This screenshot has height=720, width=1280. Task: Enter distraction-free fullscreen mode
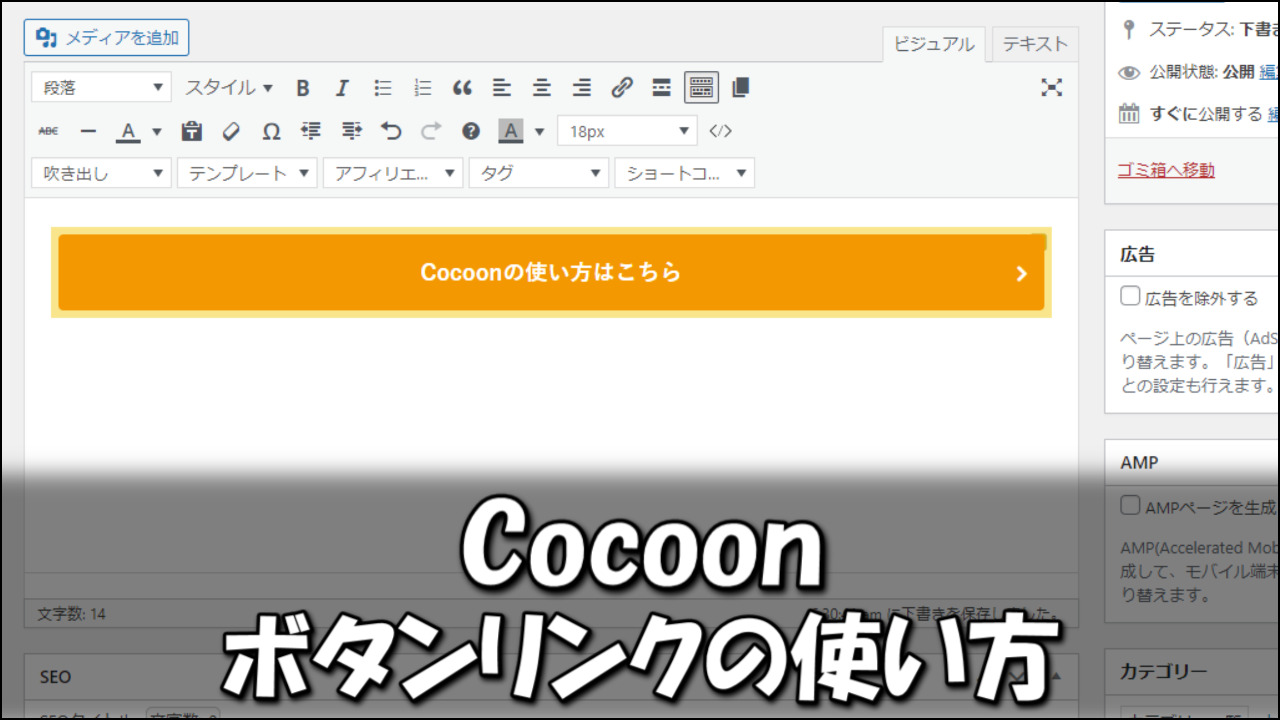(x=1051, y=88)
